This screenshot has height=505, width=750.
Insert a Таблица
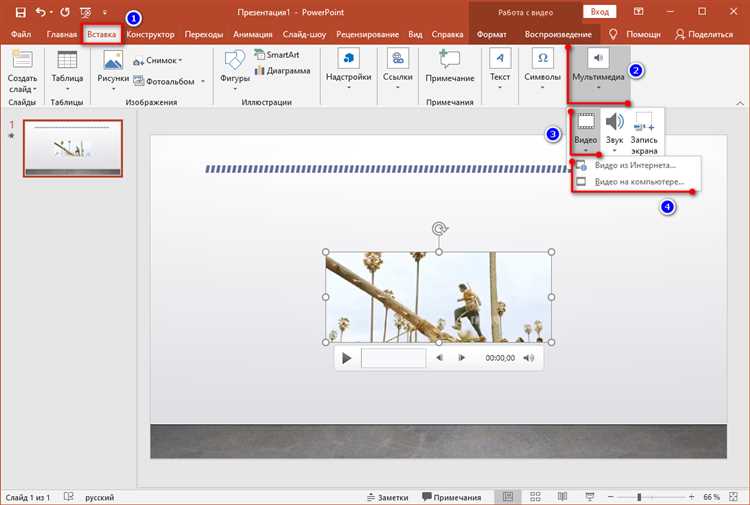pos(67,70)
